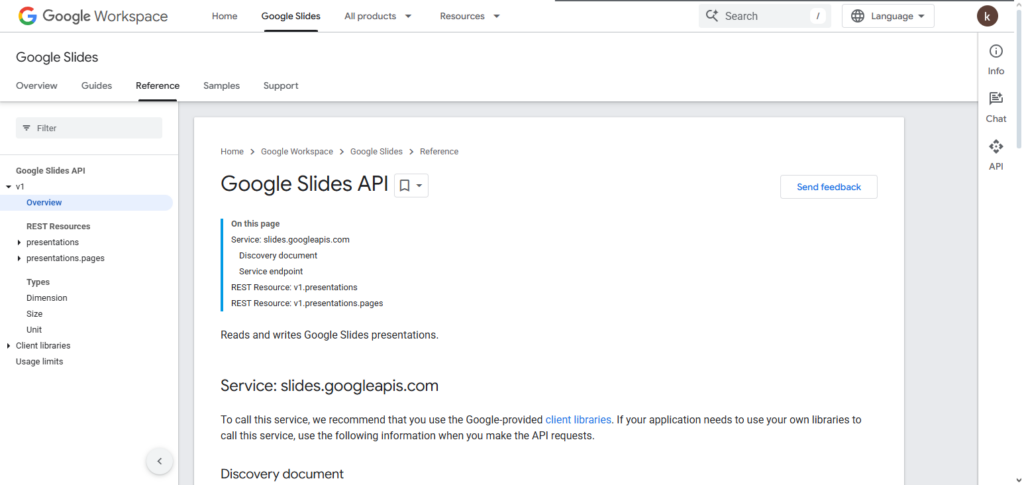Click the search '/' keyboard shortcut badge
Viewport: 1024px width, 485px height.
click(x=818, y=16)
